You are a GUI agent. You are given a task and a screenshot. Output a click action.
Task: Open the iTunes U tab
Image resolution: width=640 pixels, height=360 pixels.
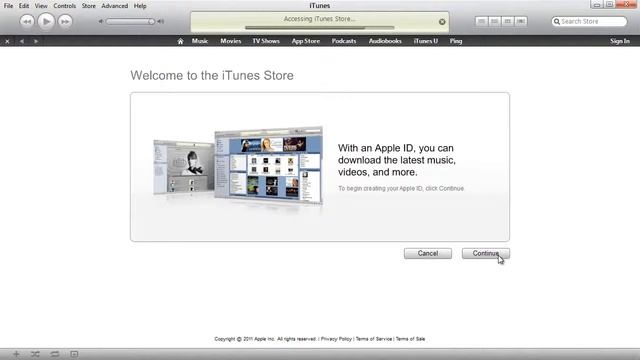click(425, 41)
